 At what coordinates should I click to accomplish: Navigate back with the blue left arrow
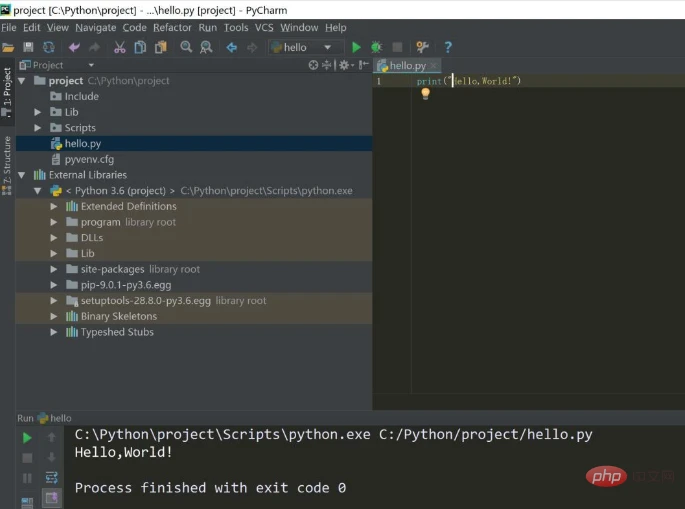[232, 47]
